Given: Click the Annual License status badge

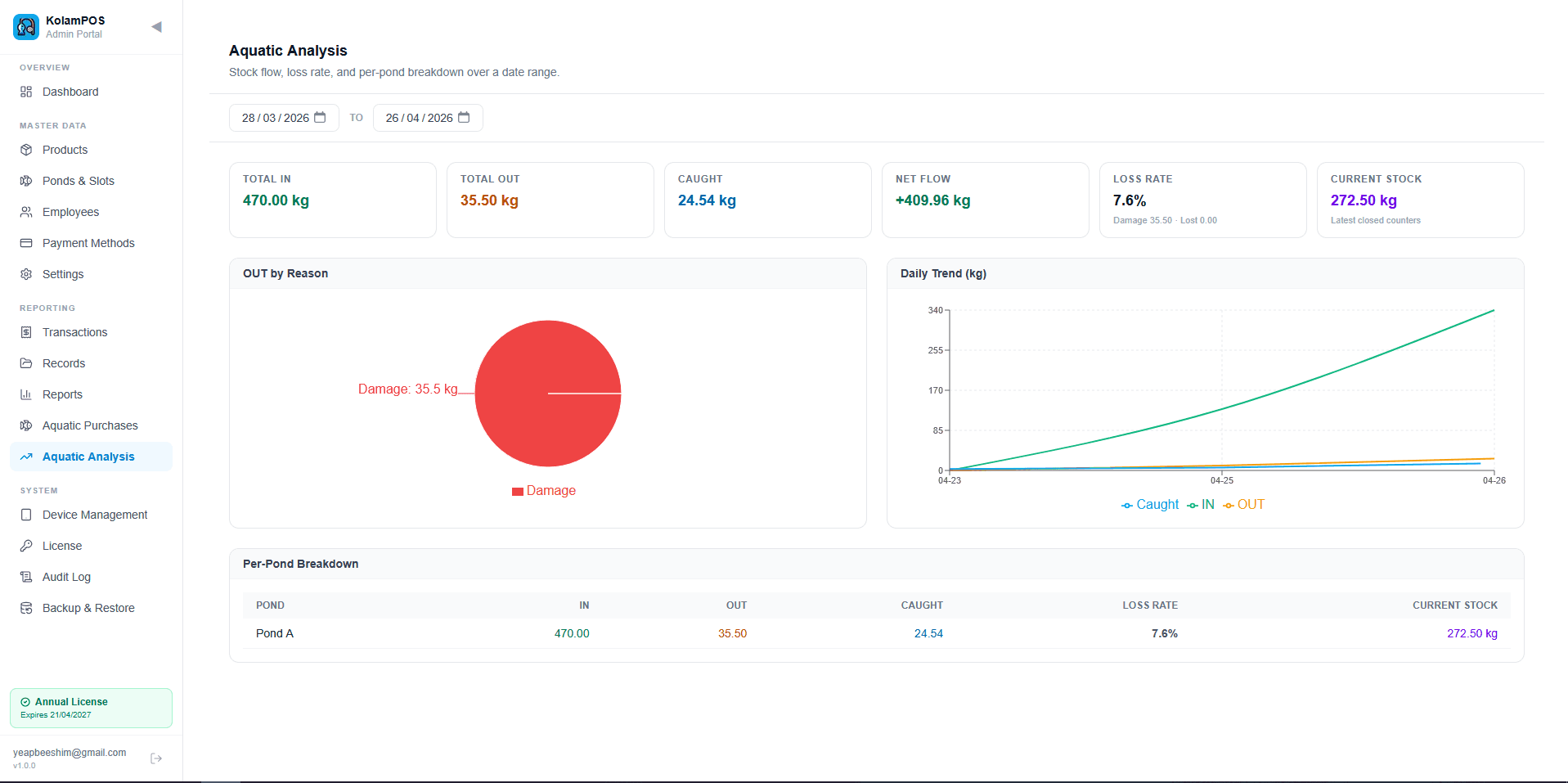Looking at the screenshot, I should click(x=91, y=708).
